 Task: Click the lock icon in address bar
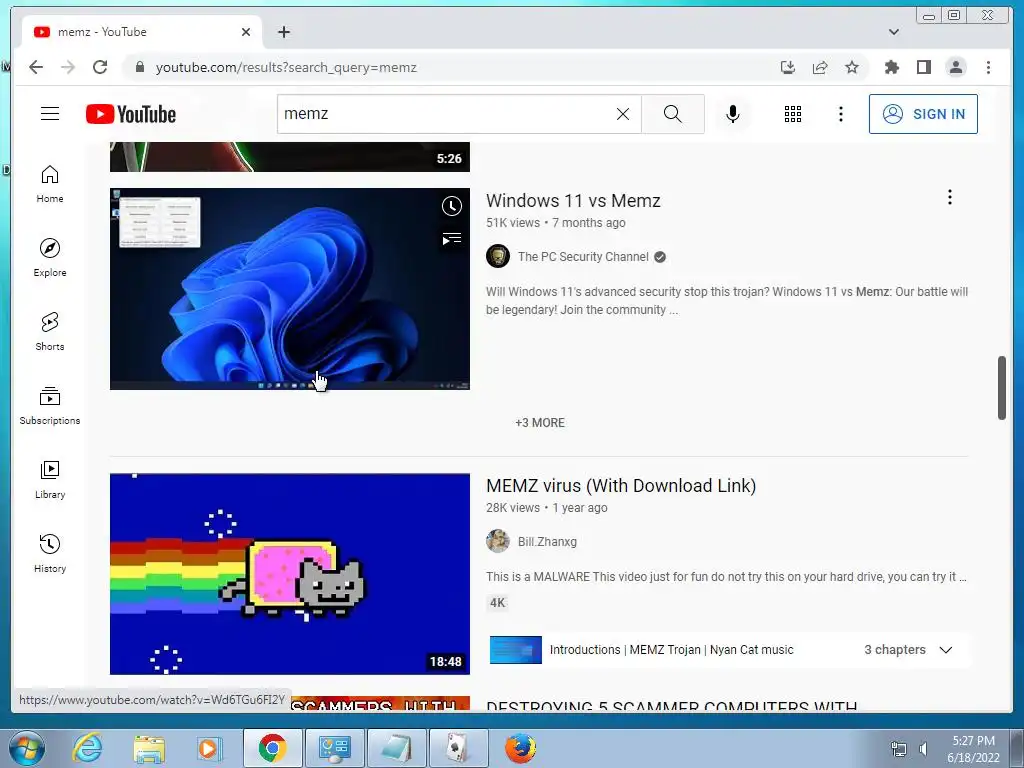coord(139,67)
